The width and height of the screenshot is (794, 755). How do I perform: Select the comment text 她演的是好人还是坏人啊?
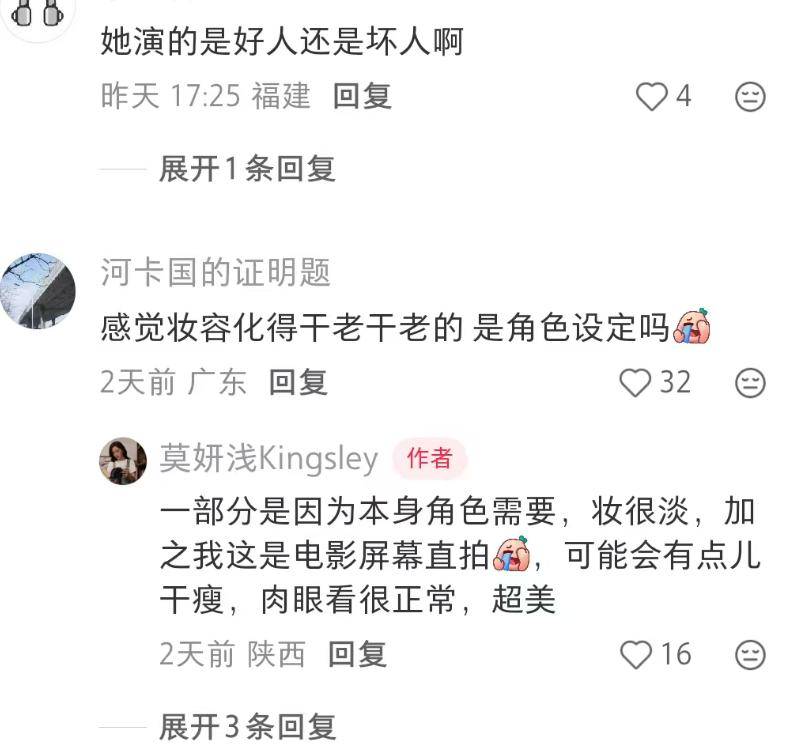coord(282,42)
